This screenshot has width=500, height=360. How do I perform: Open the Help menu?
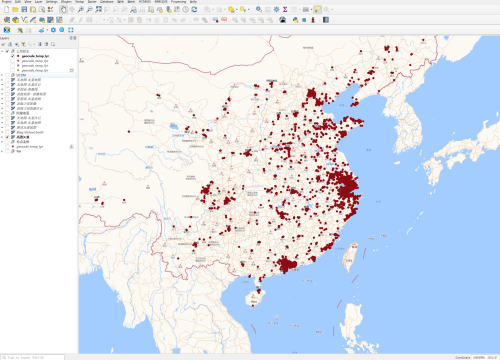(x=193, y=2)
